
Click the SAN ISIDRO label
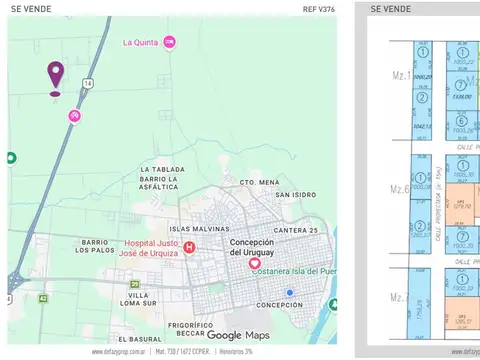[296, 195]
